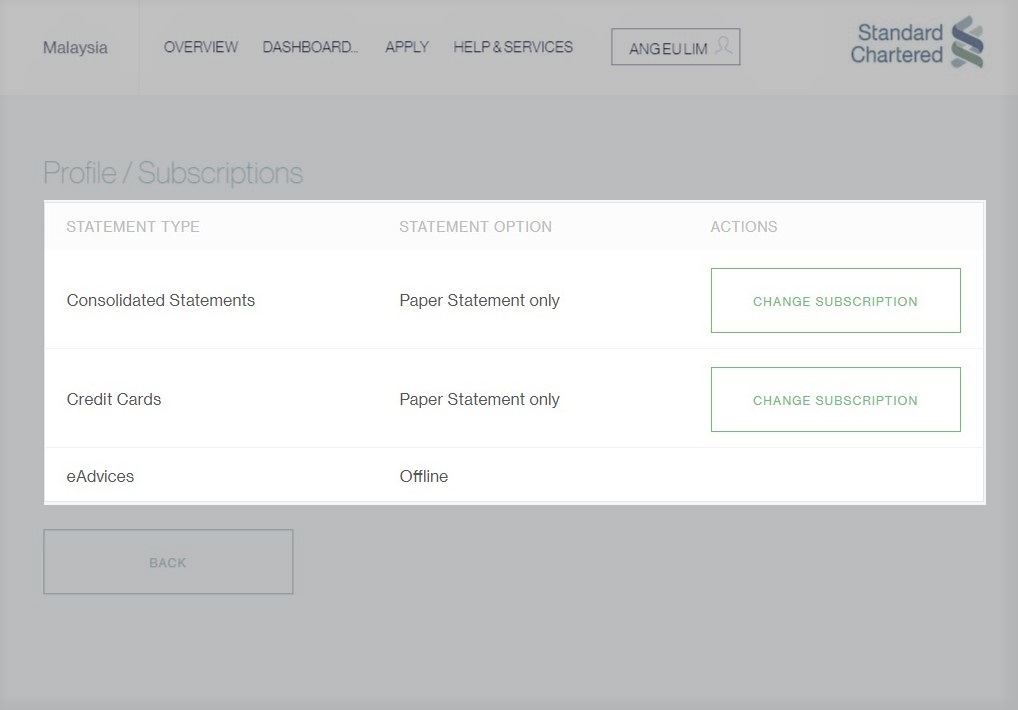1018x710 pixels.
Task: Change subscription for Consolidated Statements
Action: (x=835, y=300)
